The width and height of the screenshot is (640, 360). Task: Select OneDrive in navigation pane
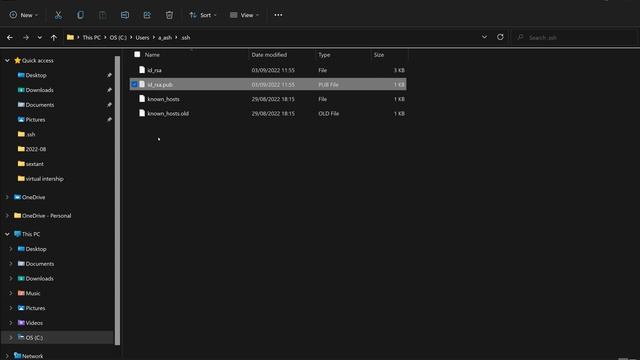click(33, 197)
